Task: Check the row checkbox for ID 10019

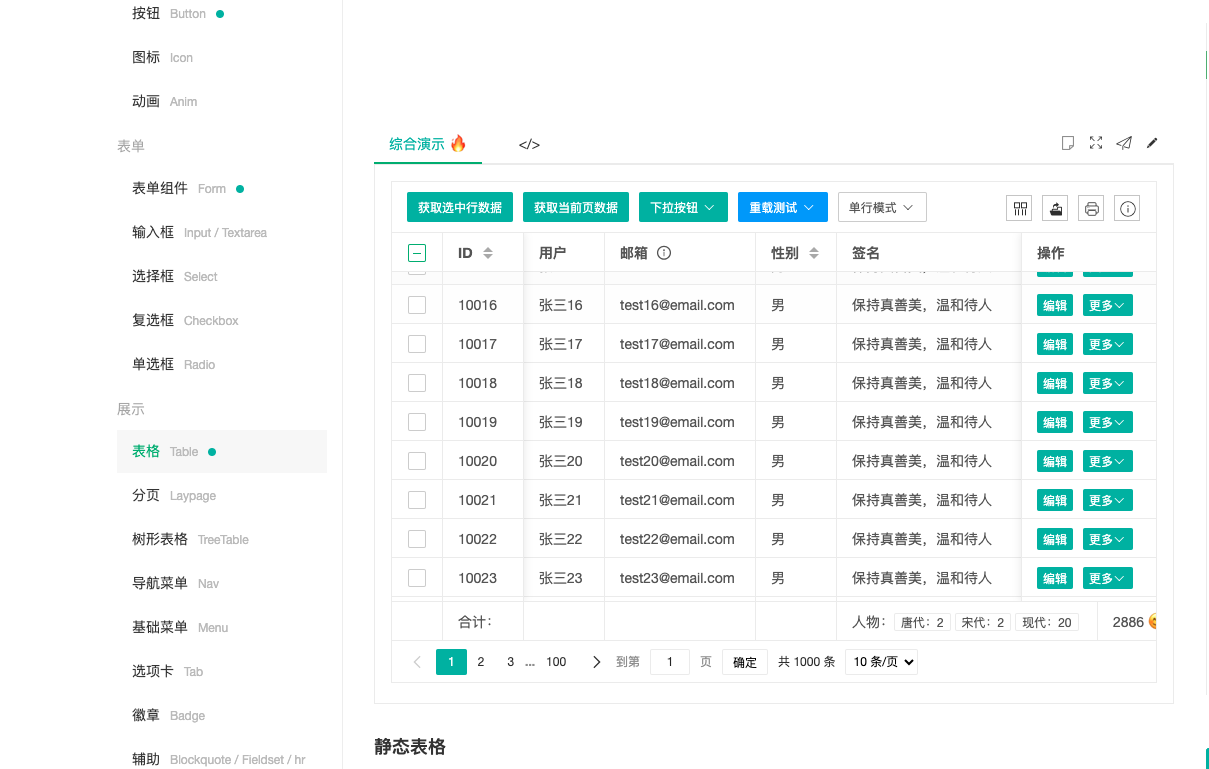Action: (417, 422)
